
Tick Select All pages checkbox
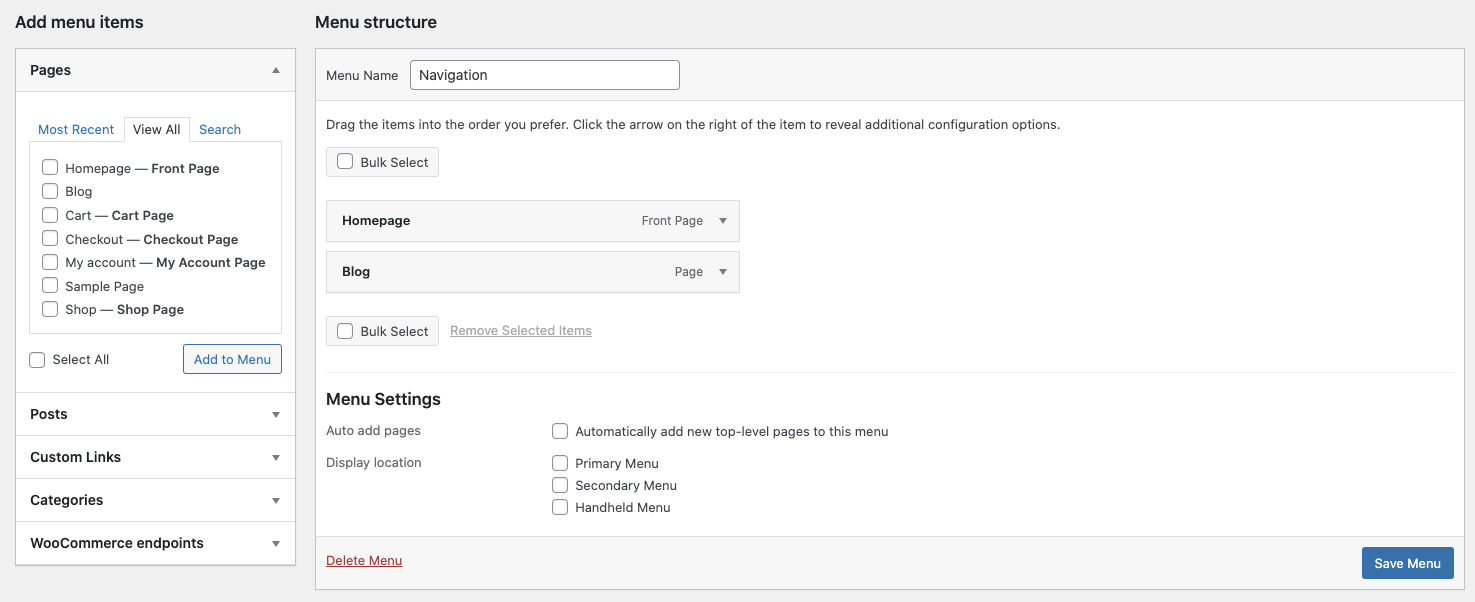point(37,360)
